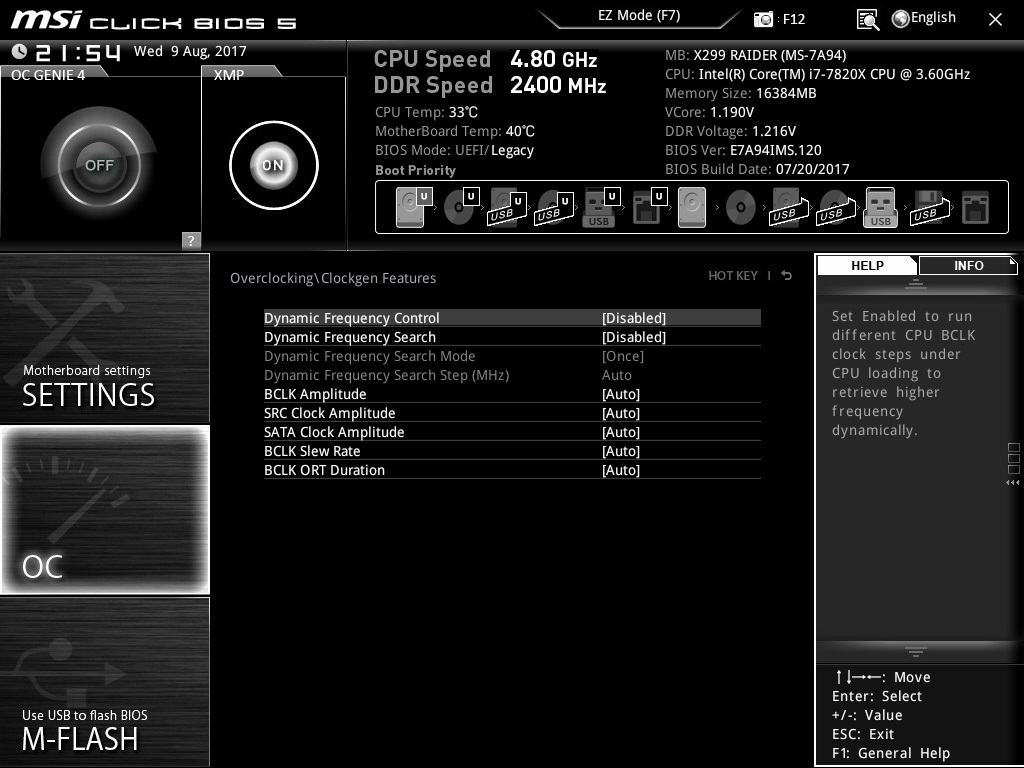The height and width of the screenshot is (768, 1024).
Task: Select Dynamic Frequency Search row label
Action: click(349, 337)
